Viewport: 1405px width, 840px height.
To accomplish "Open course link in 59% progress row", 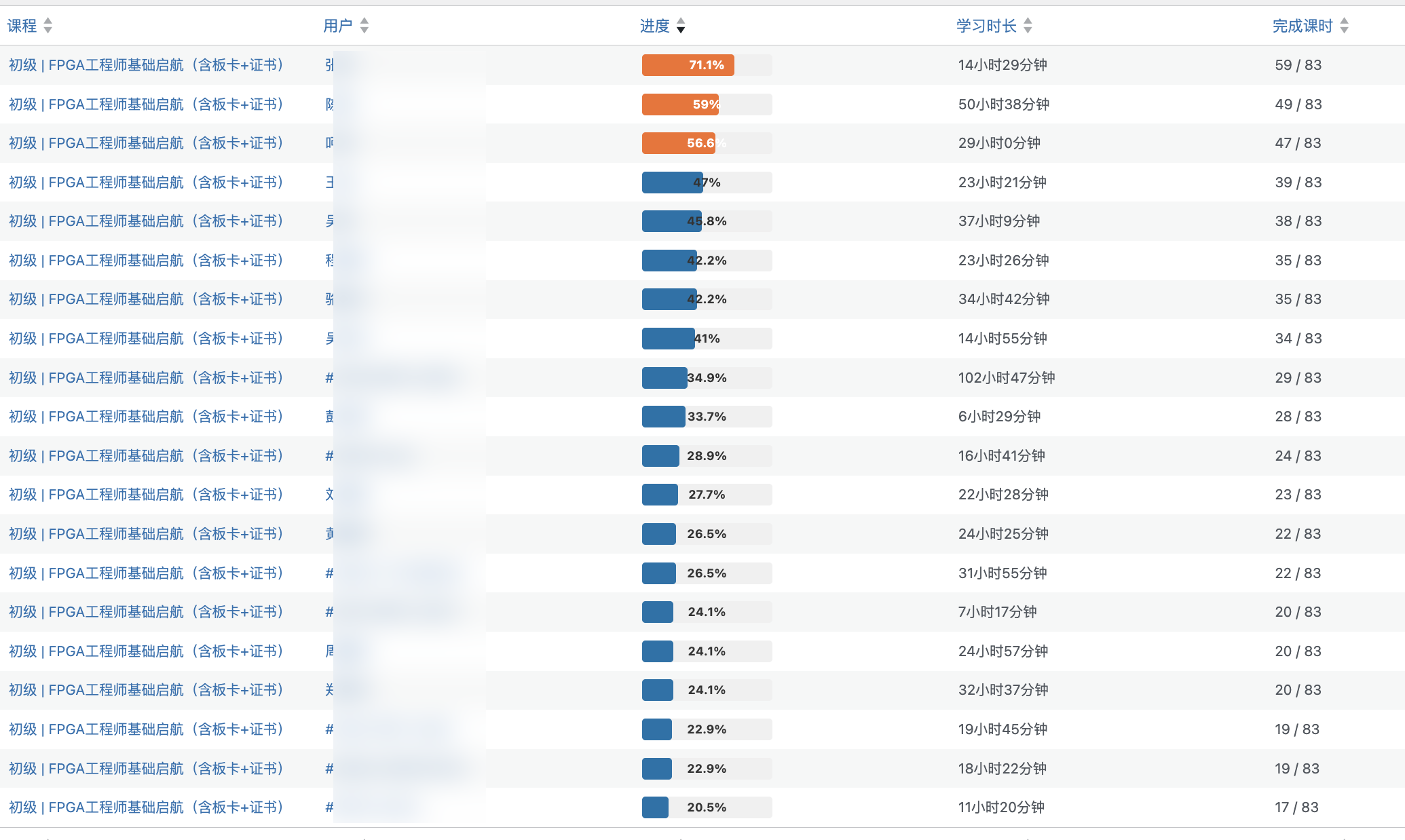I will click(145, 104).
